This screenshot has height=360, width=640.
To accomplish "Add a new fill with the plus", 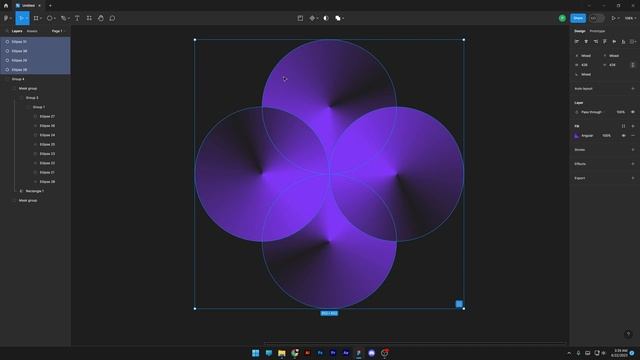I will [x=633, y=126].
